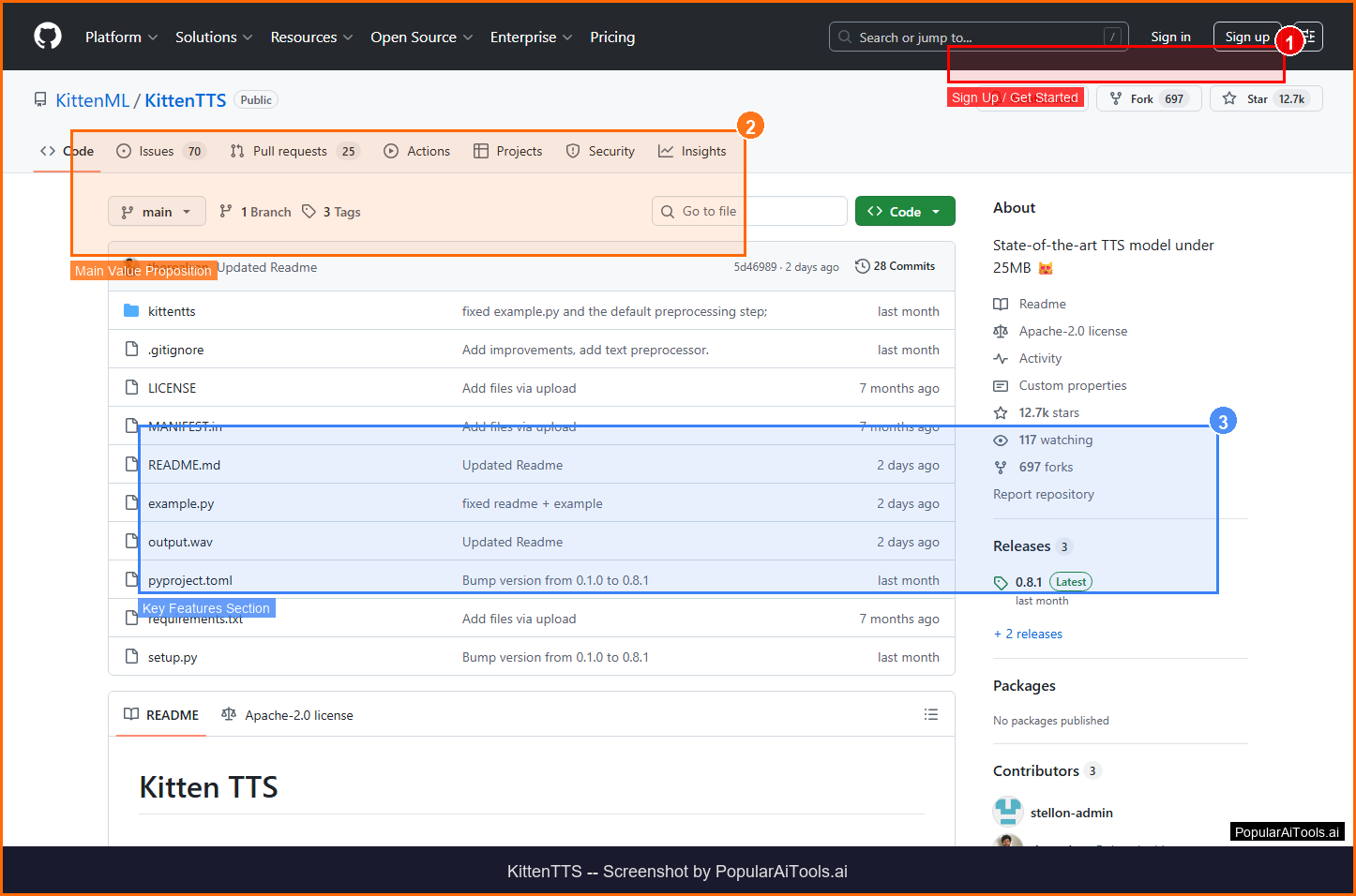Click the + 2 releases link
This screenshot has height=896, width=1356.
1028,634
